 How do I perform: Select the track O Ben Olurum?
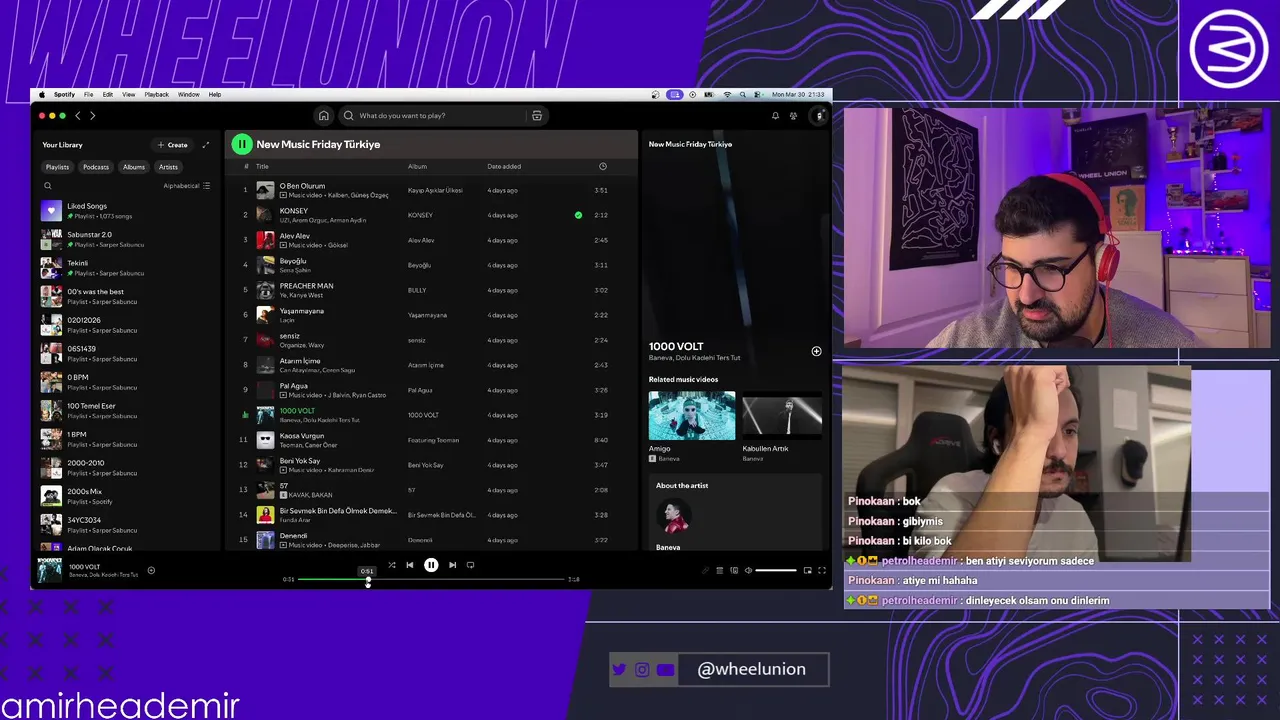[430, 190]
